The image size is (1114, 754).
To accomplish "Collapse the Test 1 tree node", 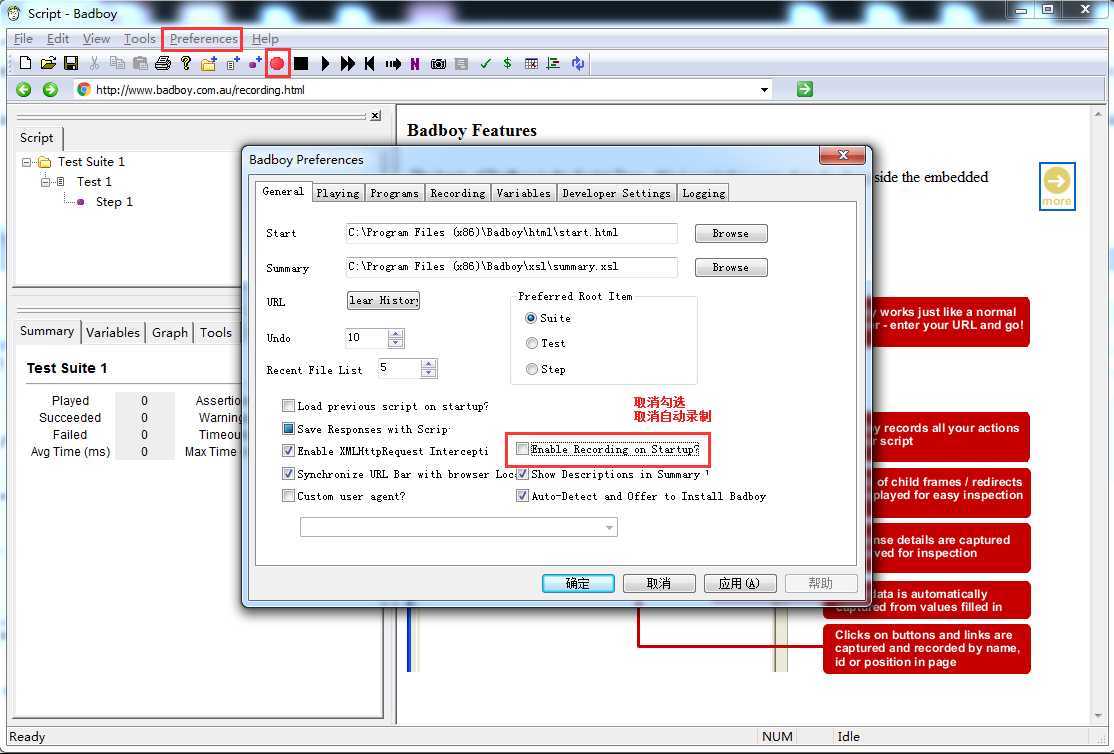I will click(45, 182).
